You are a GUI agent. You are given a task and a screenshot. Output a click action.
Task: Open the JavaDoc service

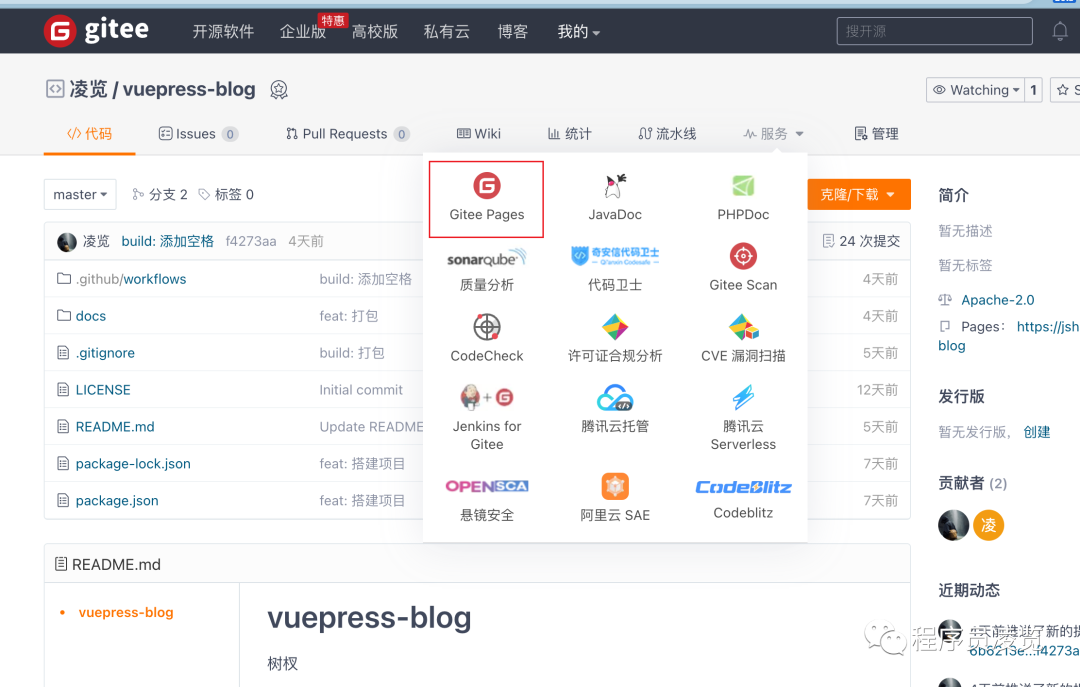point(615,199)
